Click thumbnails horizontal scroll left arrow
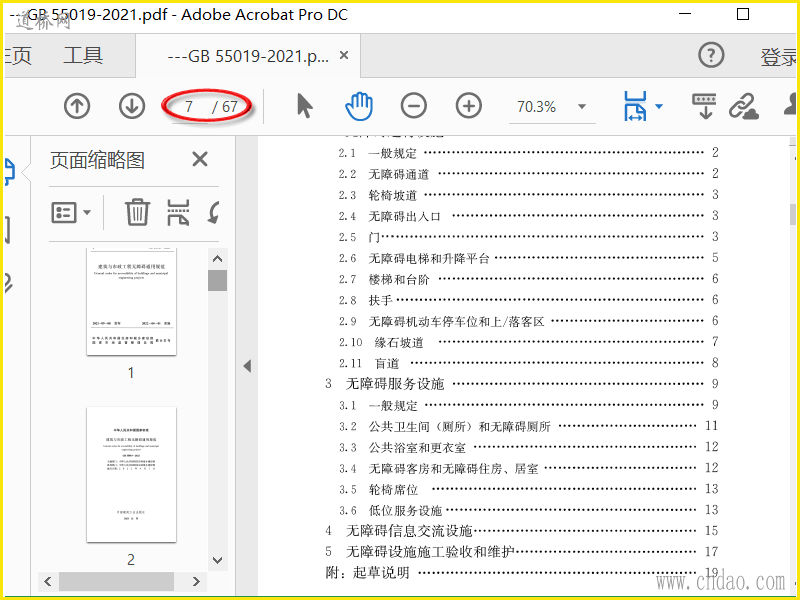Image resolution: width=800 pixels, height=600 pixels. pos(48,581)
